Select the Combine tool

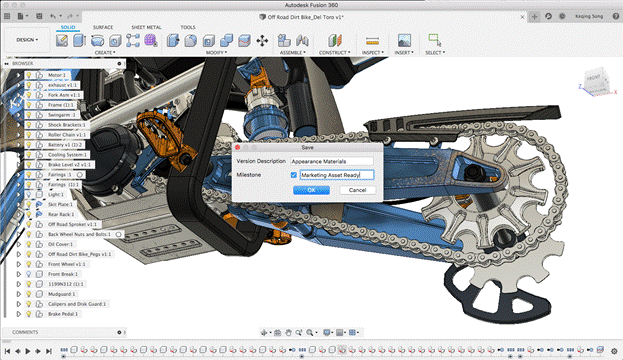point(226,41)
